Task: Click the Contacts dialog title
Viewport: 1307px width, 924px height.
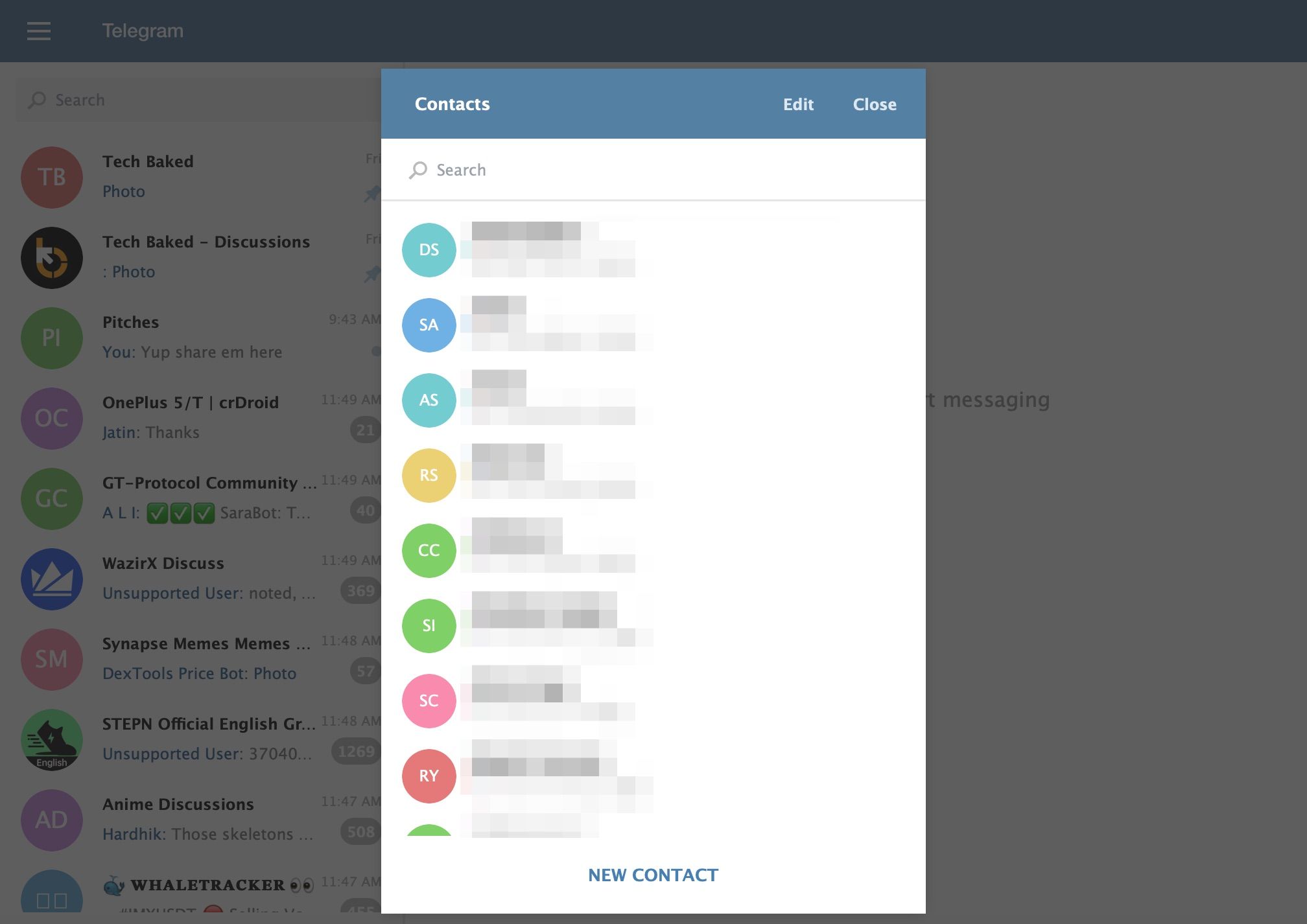Action: coord(452,104)
